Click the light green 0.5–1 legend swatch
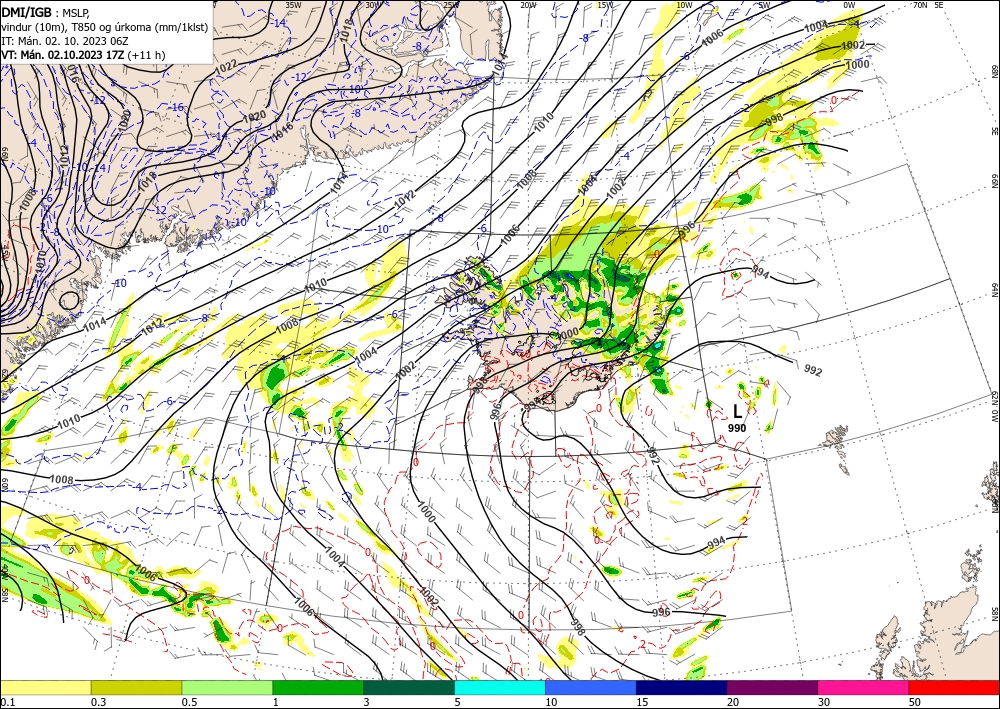This screenshot has width=1000, height=709. 227,687
